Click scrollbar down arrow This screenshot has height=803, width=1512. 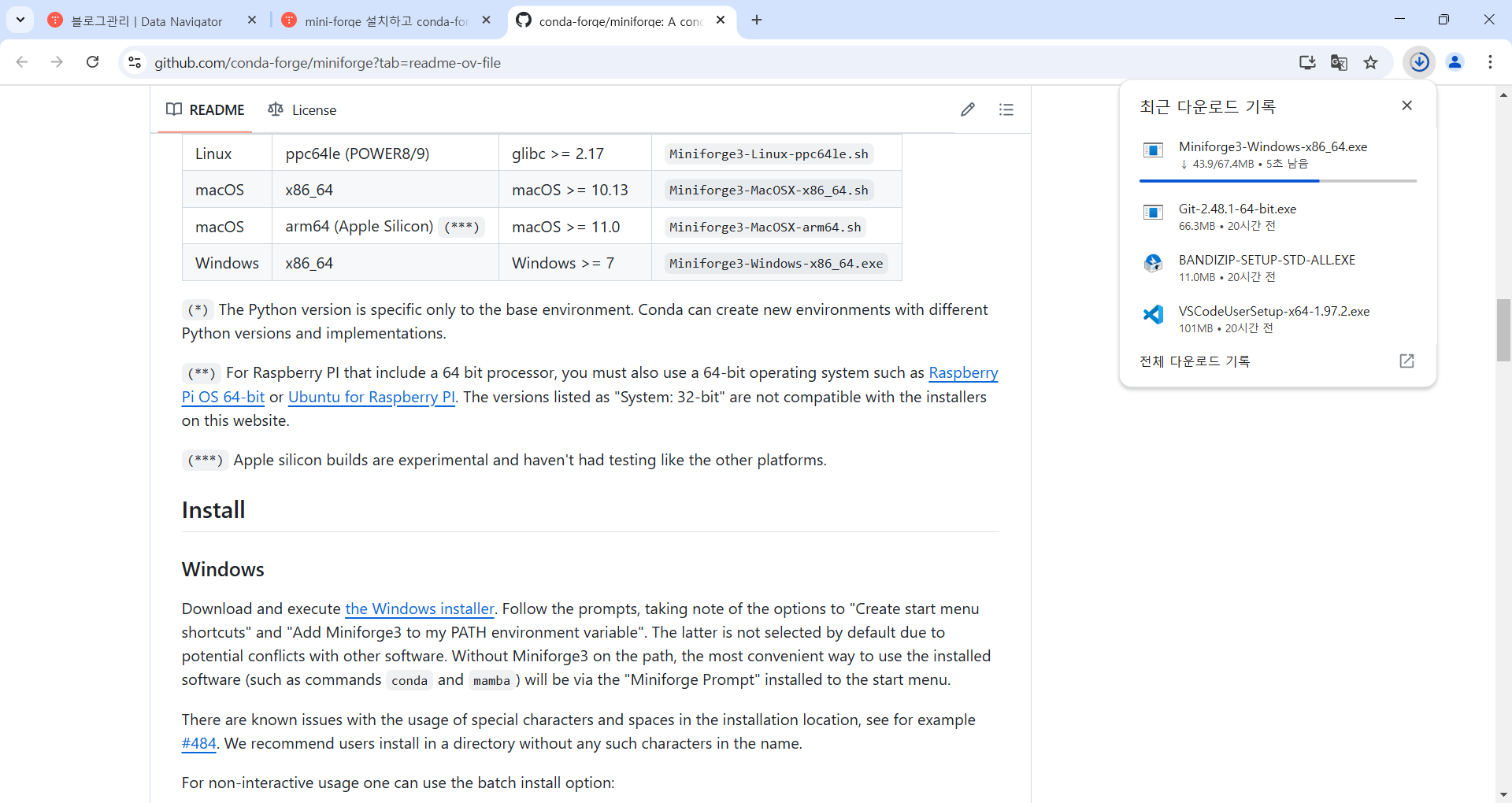pos(1503,794)
